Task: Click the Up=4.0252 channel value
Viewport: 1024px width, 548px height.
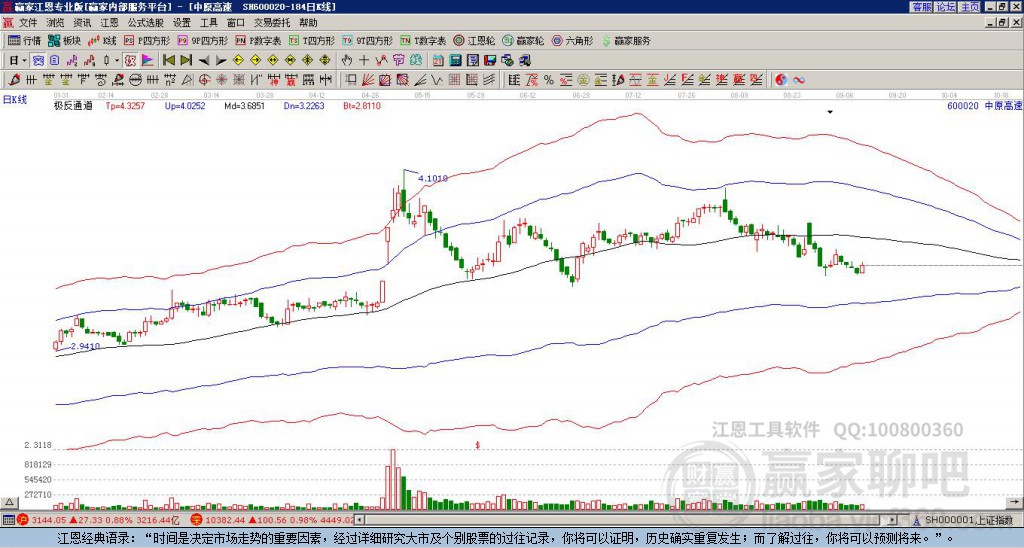Action: [185, 105]
